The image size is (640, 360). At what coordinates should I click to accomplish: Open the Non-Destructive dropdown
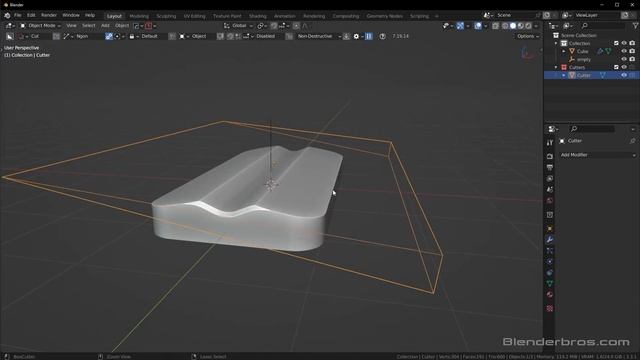(319, 36)
